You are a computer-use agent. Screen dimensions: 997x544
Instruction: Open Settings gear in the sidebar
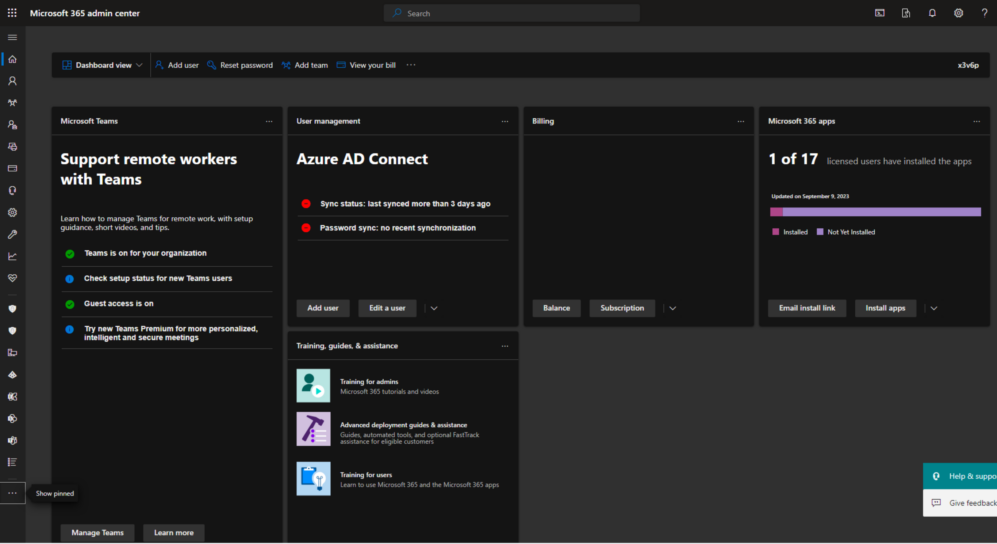pyautogui.click(x=12, y=213)
